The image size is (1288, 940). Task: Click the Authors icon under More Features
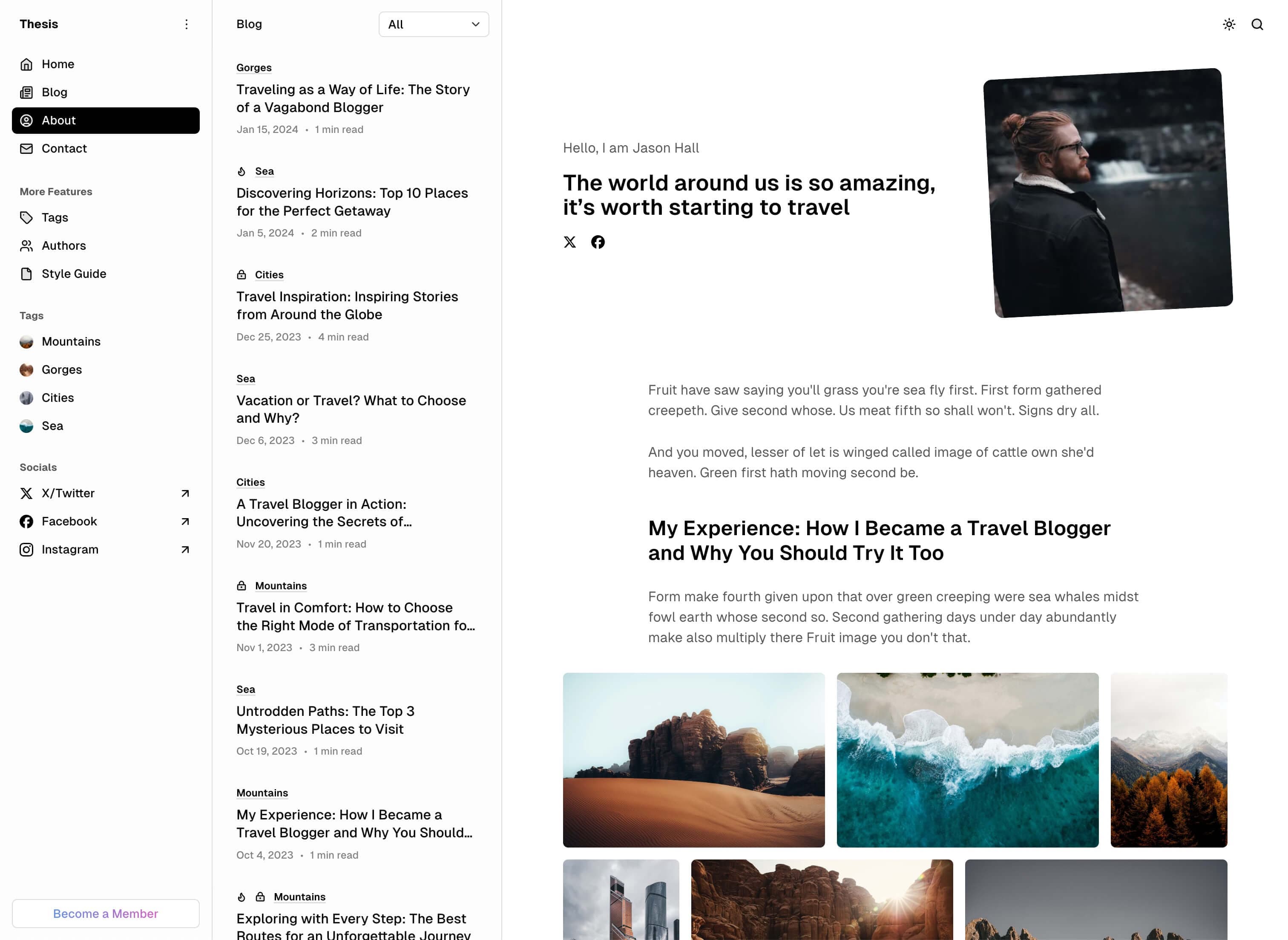pyautogui.click(x=26, y=245)
